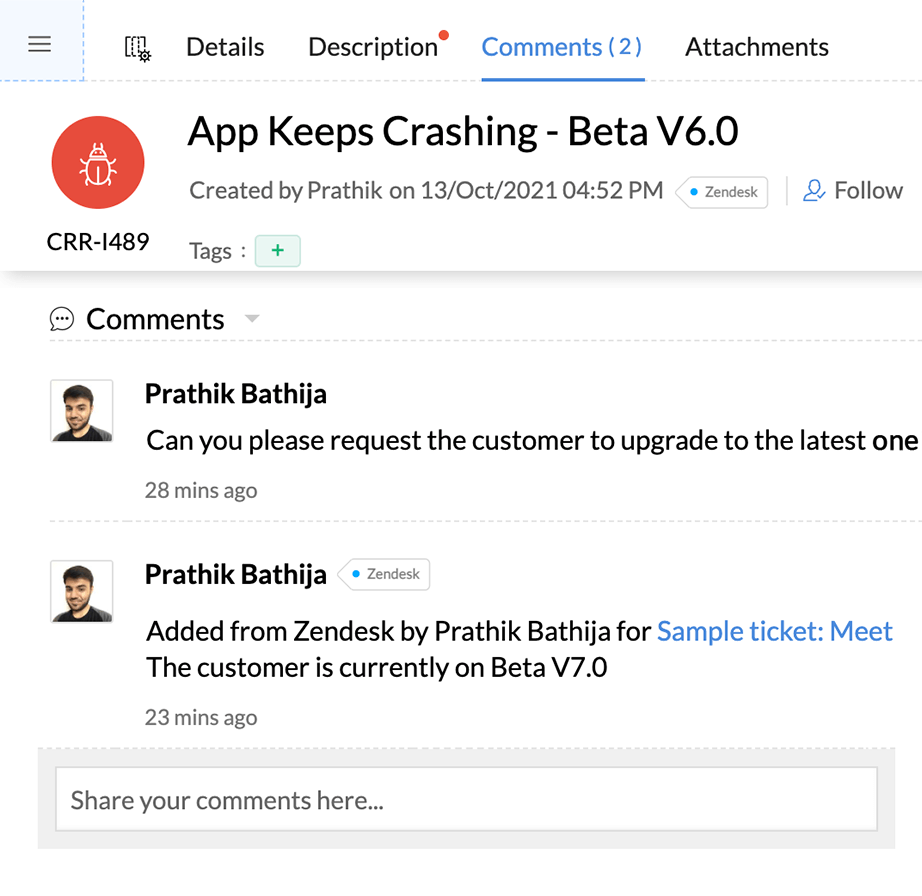Add a tag with the plus button

pos(277,251)
